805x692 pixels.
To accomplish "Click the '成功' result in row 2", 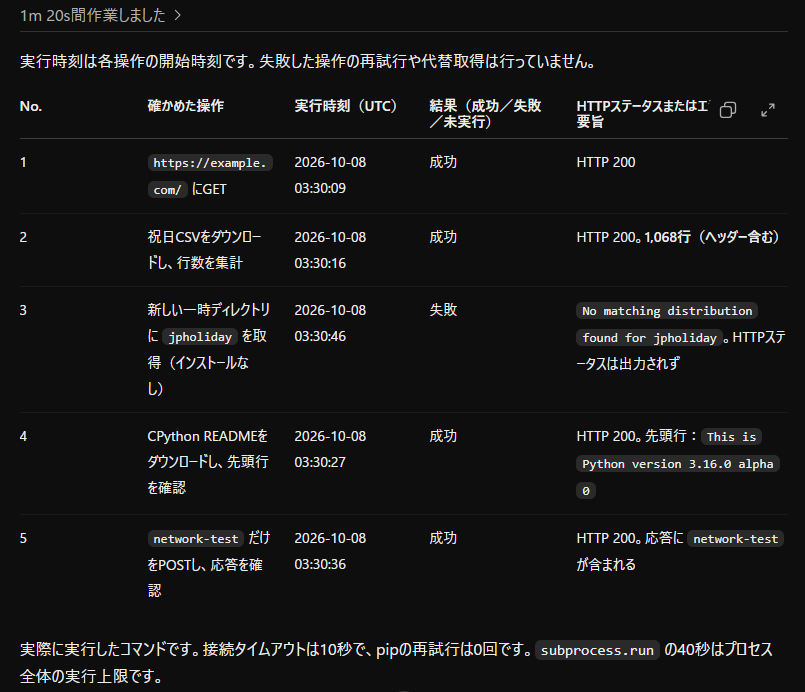I will click(x=443, y=237).
